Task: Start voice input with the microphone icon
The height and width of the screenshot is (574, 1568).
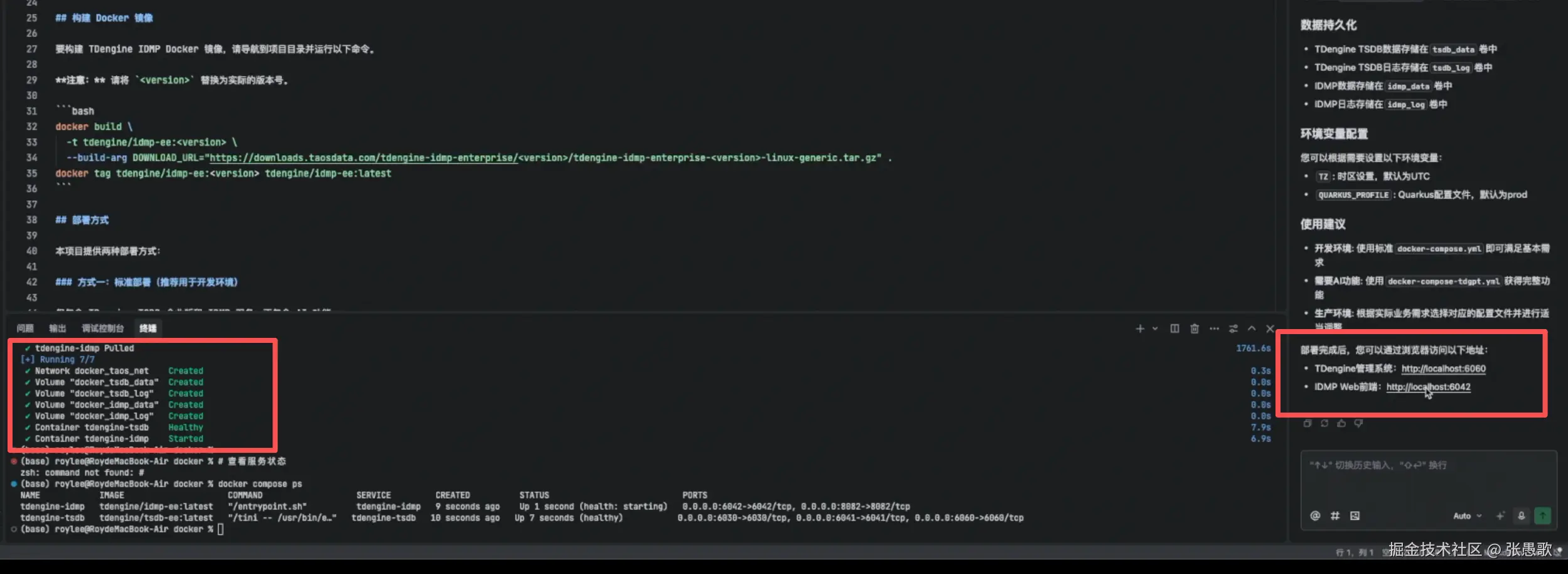Action: point(1522,516)
